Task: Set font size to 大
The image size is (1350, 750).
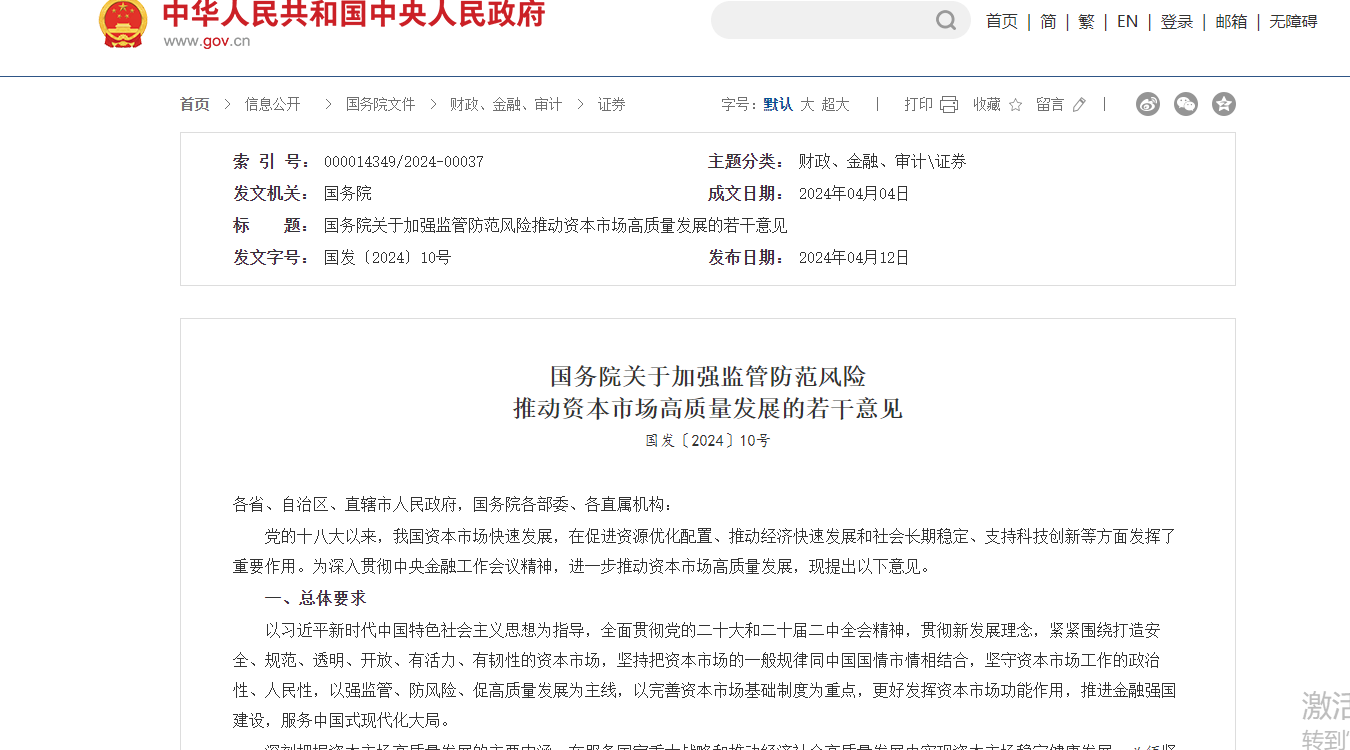Action: pyautogui.click(x=807, y=105)
